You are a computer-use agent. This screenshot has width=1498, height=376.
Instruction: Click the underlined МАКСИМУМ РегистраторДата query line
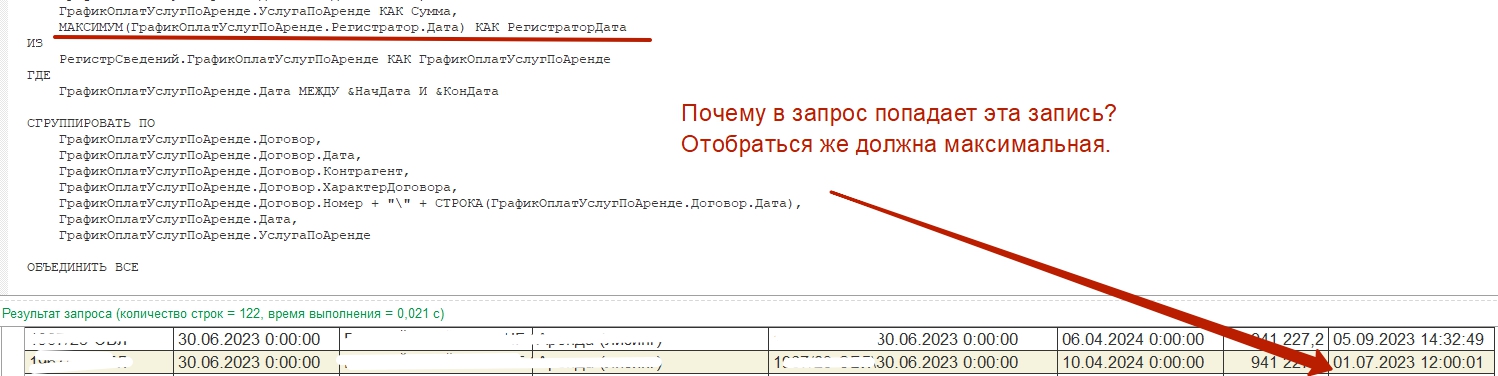click(342, 27)
